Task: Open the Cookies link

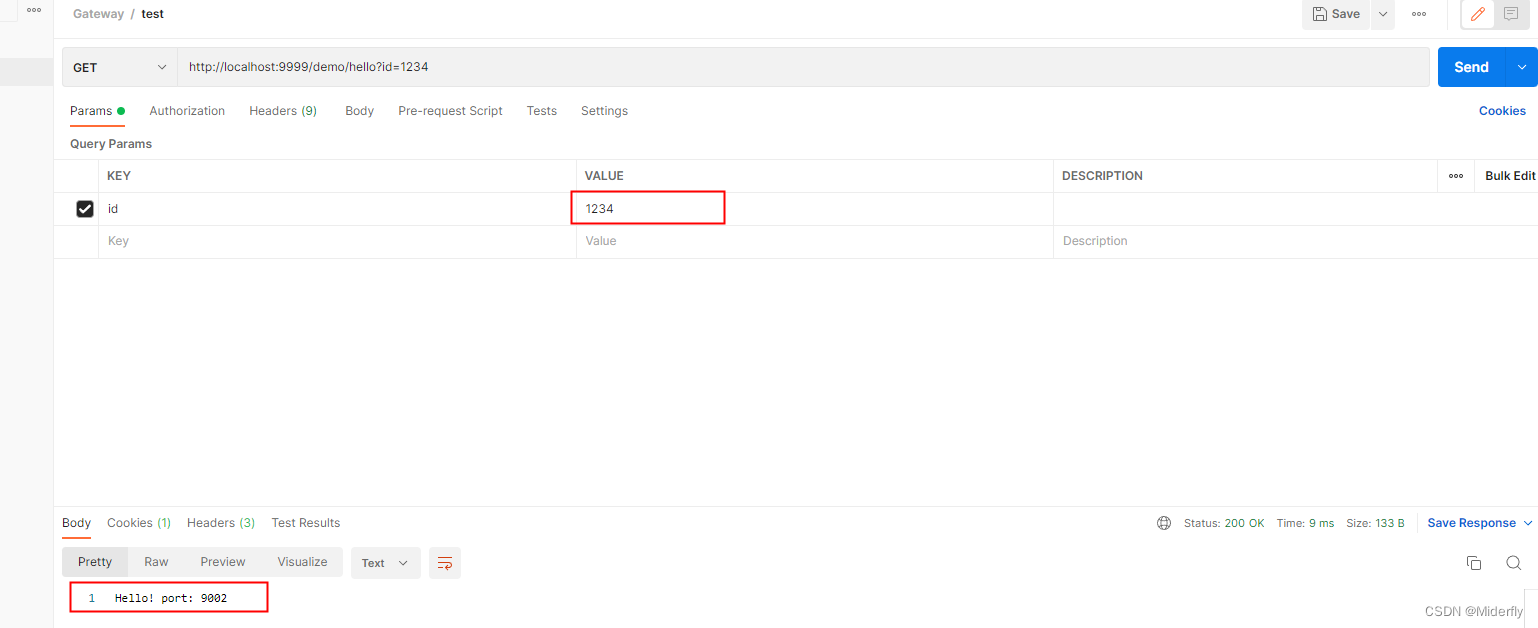Action: click(x=1502, y=111)
